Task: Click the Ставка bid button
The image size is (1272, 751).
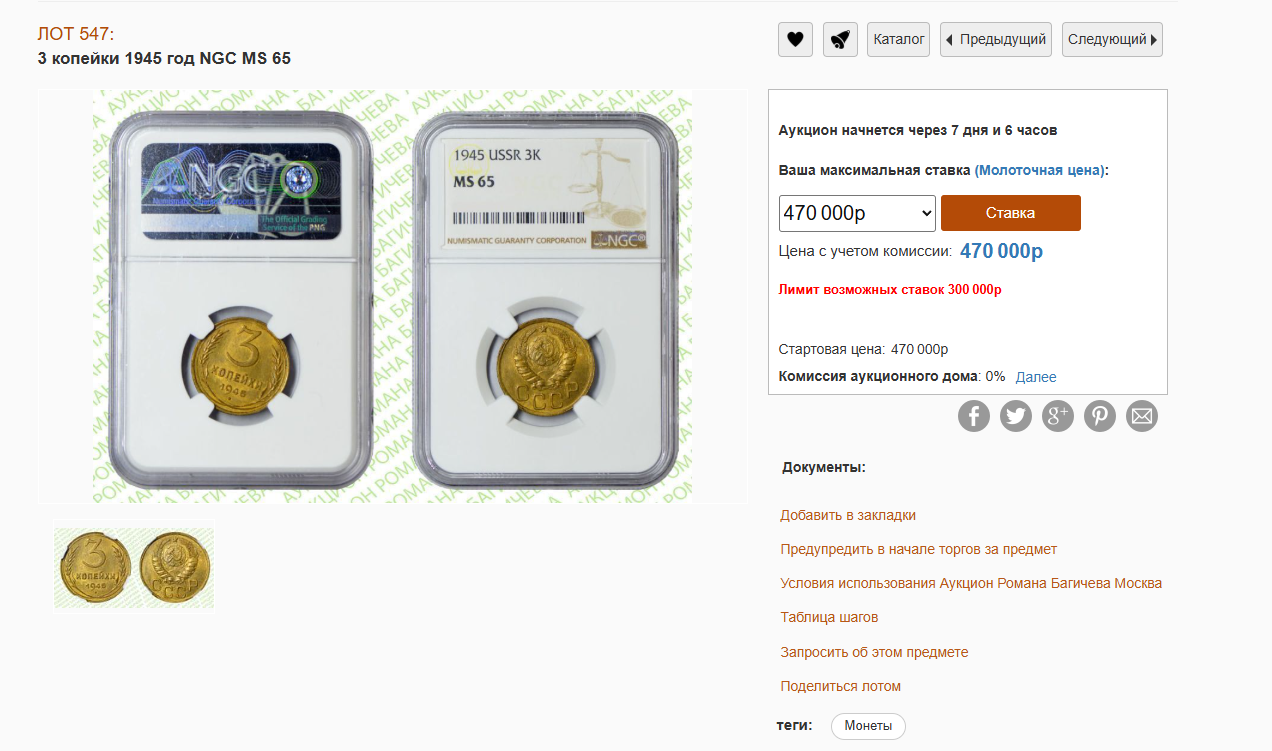Action: click(x=1011, y=213)
